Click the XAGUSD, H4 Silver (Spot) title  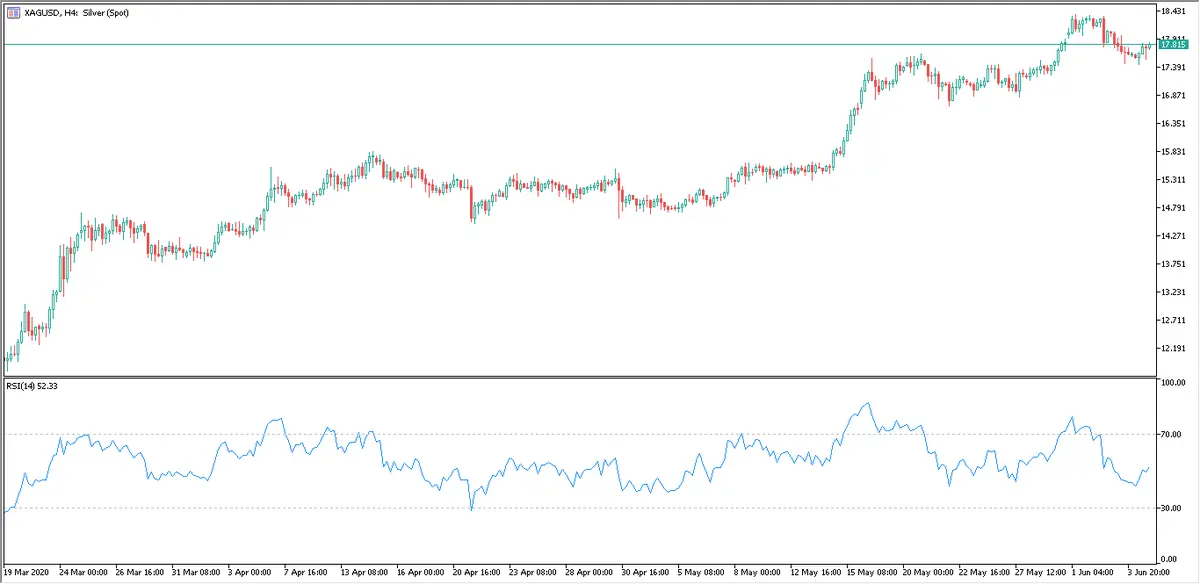(x=78, y=11)
